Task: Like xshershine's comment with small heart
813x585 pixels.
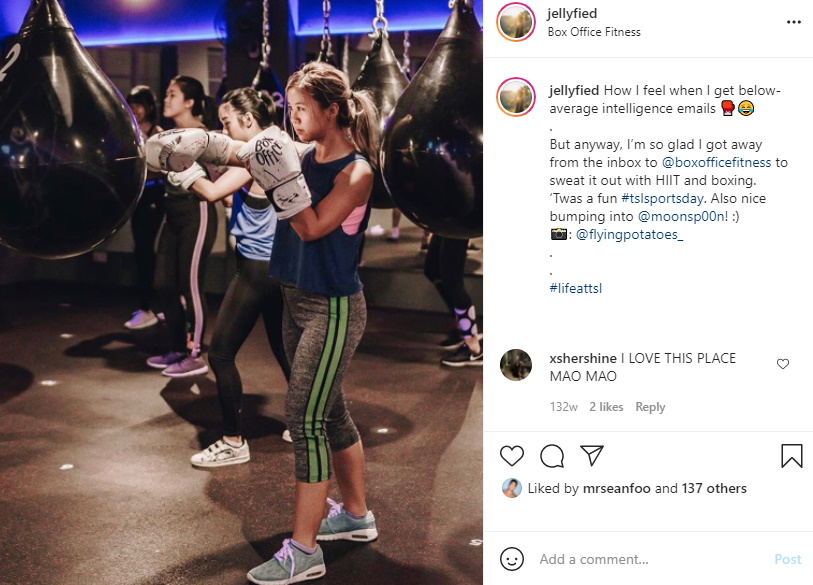Action: click(x=783, y=364)
